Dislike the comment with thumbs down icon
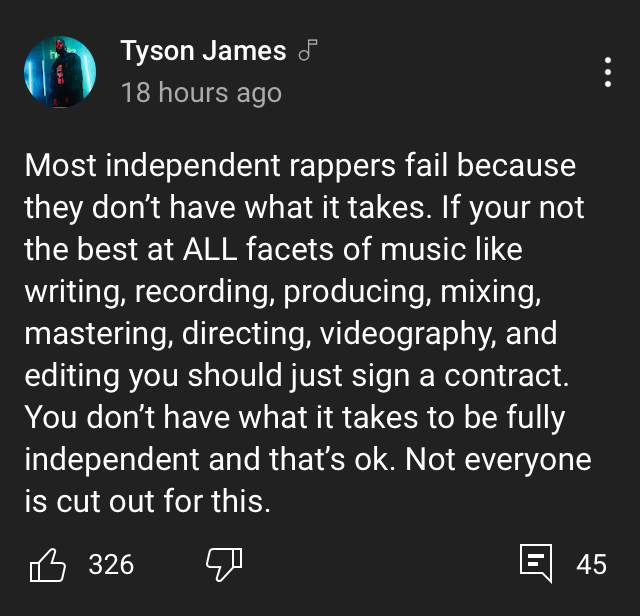640x616 pixels. (x=224, y=564)
